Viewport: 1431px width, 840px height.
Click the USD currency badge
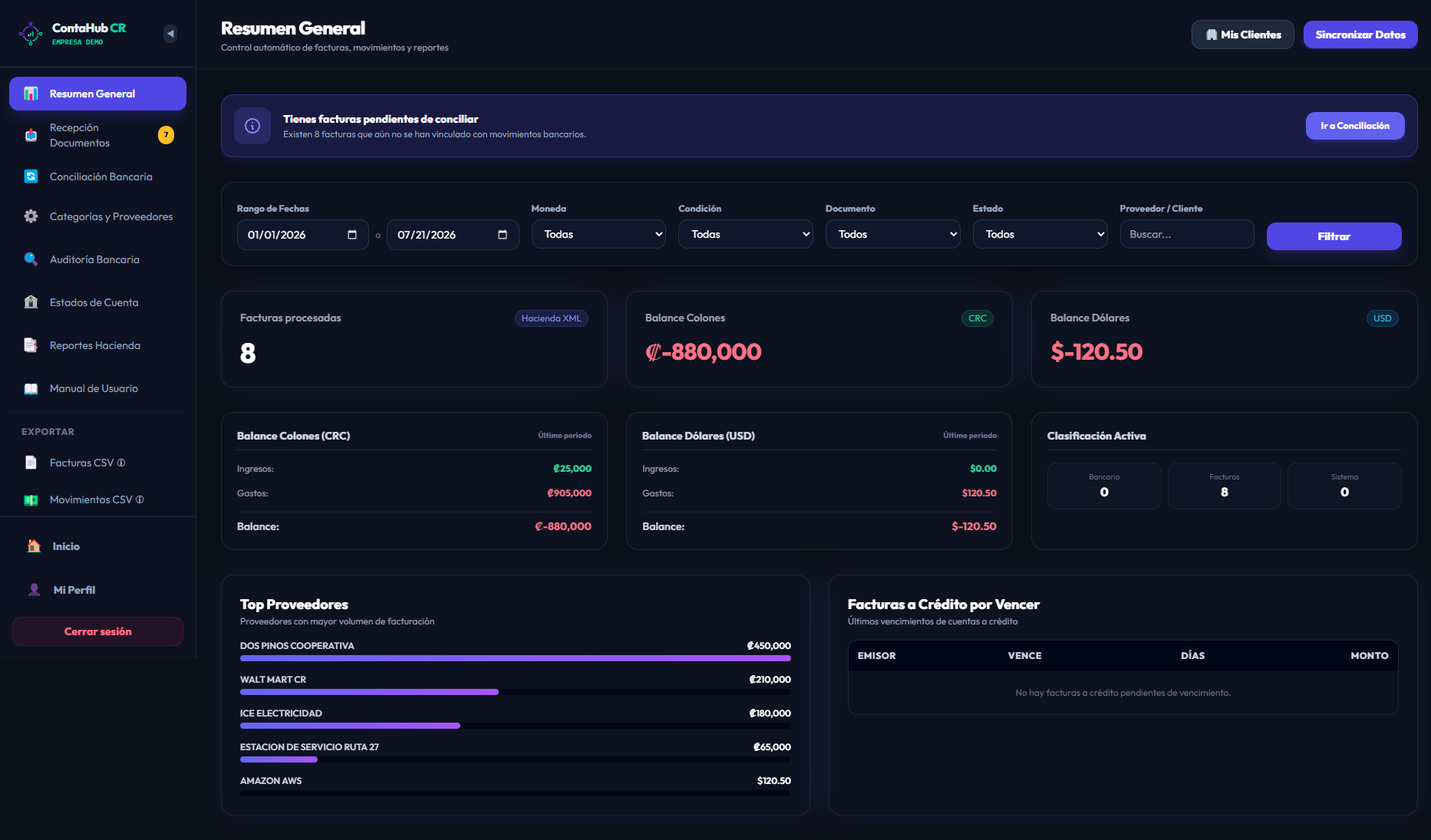click(x=1383, y=318)
